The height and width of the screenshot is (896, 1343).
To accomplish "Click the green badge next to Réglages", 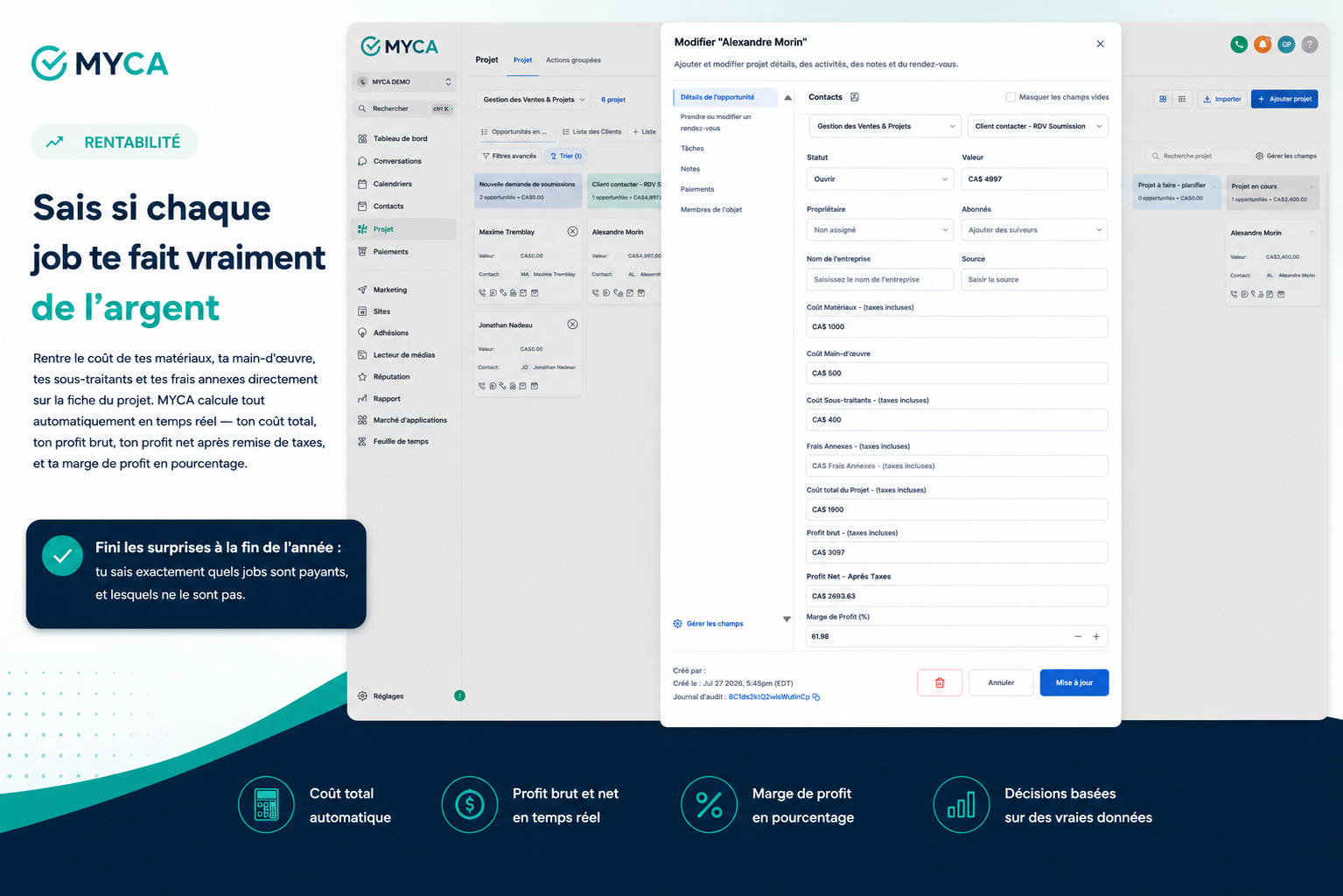I will click(x=459, y=696).
